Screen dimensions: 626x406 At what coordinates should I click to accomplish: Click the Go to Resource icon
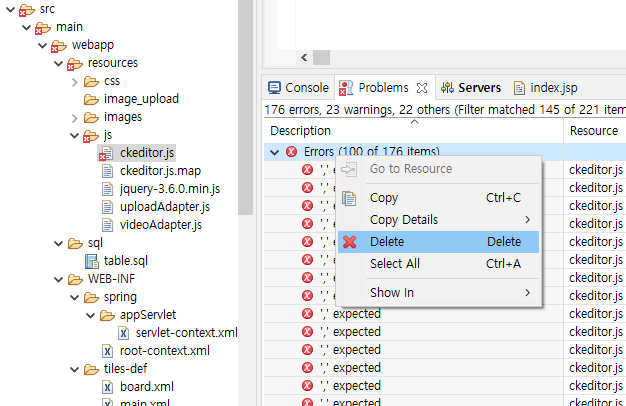349,169
